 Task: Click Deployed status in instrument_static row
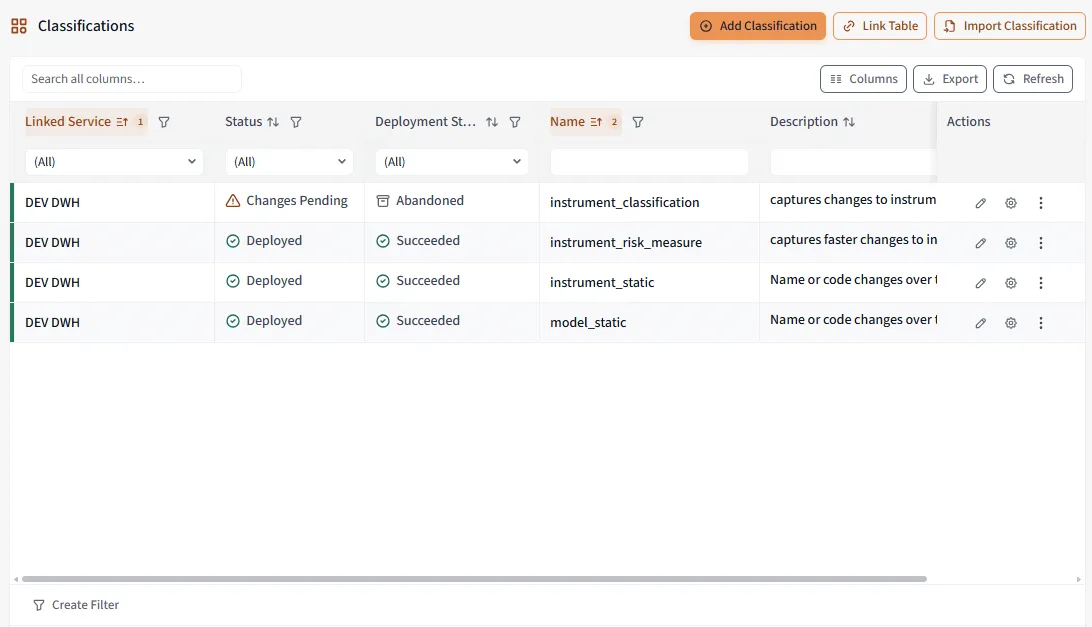pyautogui.click(x=264, y=281)
